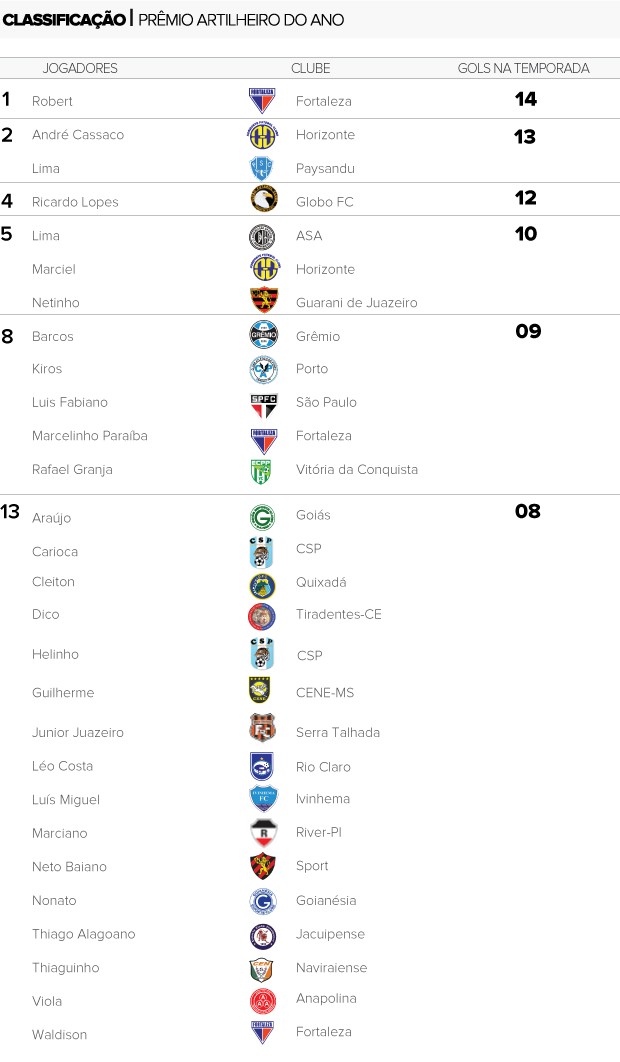
Task: Click the Paysandu club crest
Action: pyautogui.click(x=262, y=167)
